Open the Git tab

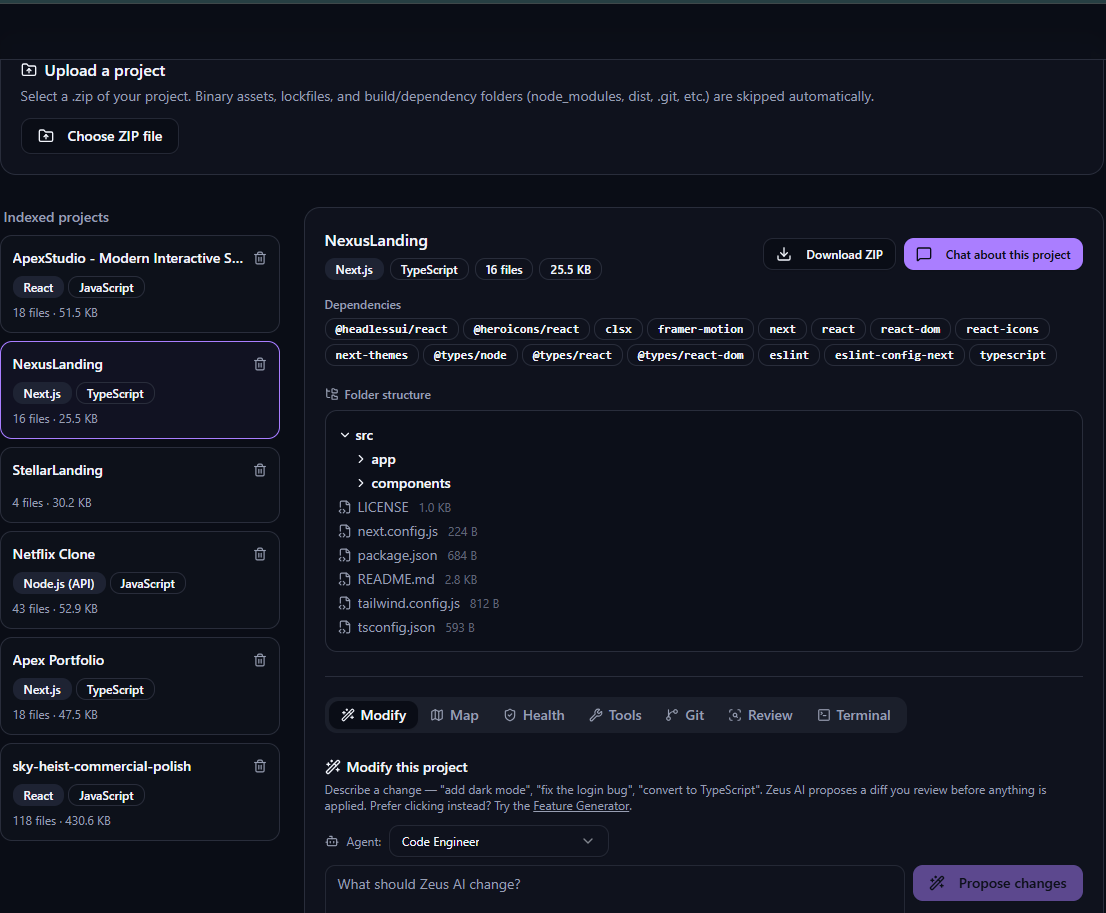tap(685, 715)
